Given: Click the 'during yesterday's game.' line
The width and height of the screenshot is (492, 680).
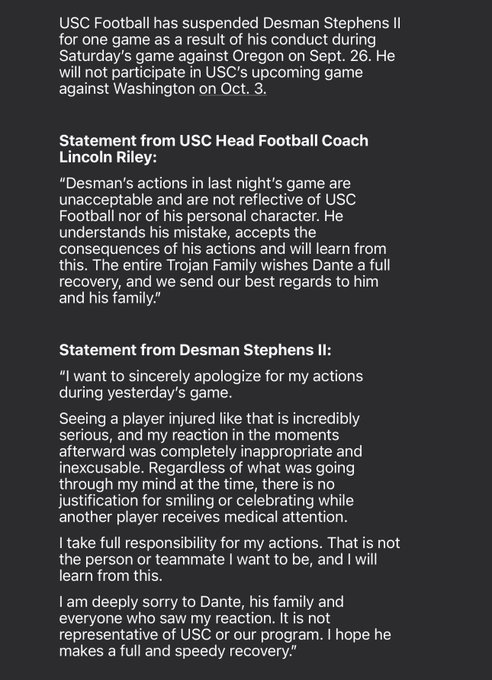Looking at the screenshot, I should [145, 392].
